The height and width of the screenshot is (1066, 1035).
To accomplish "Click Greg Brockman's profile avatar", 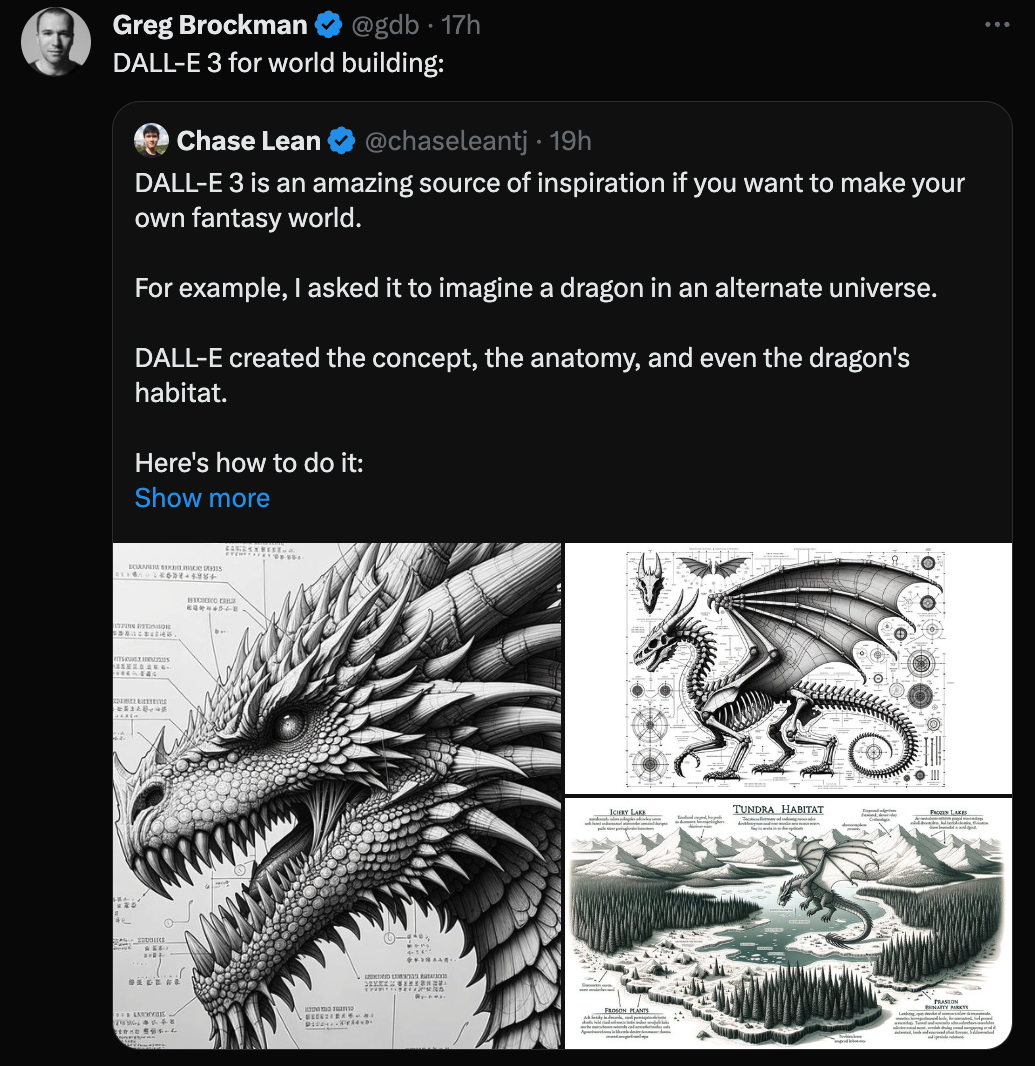I will point(56,42).
